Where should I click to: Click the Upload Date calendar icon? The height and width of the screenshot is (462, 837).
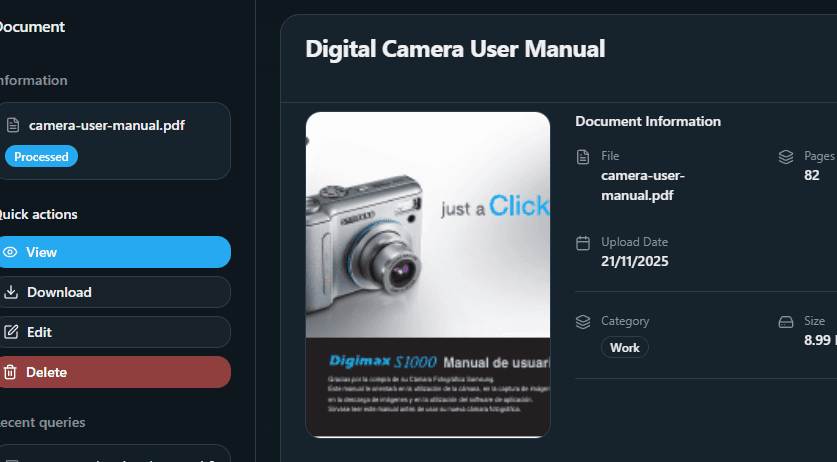(583, 243)
